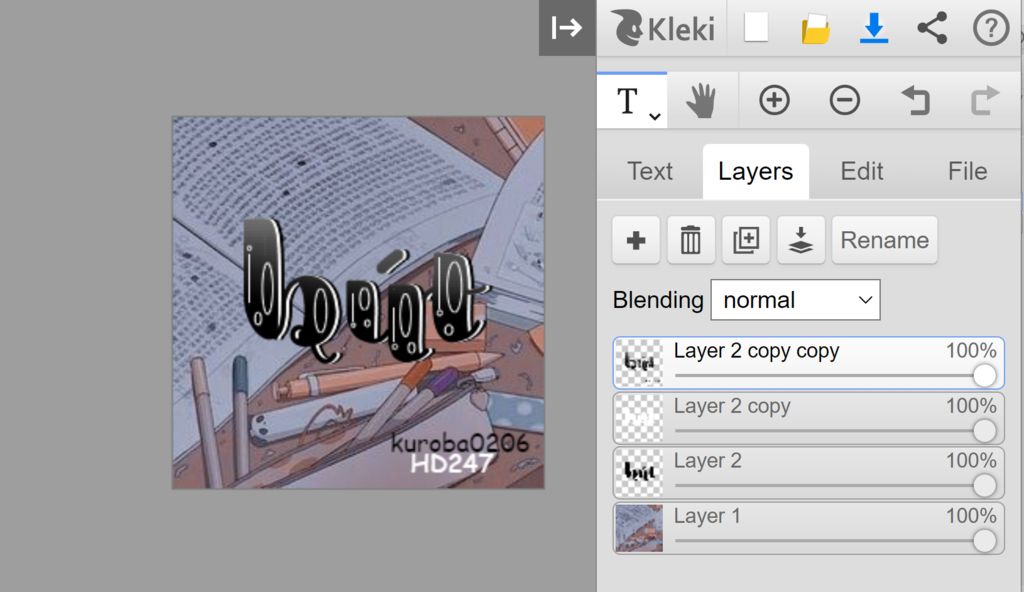Image resolution: width=1024 pixels, height=592 pixels.
Task: Collapse the side panel with arrow button
Action: [567, 27]
